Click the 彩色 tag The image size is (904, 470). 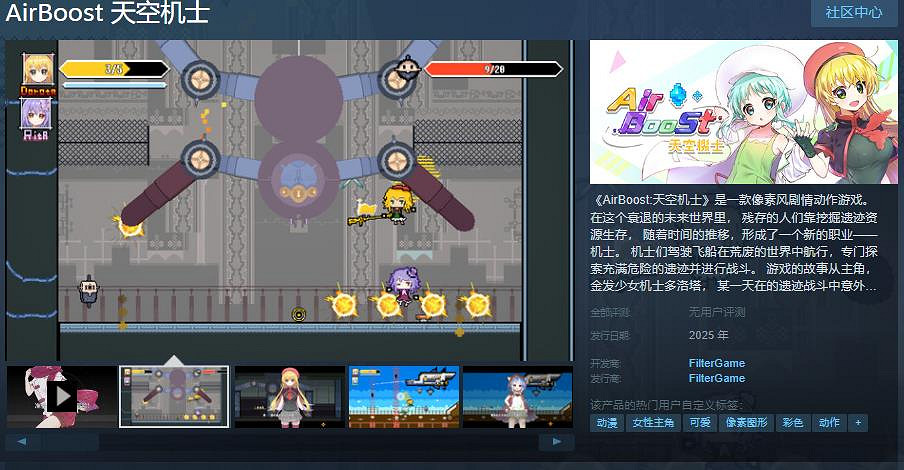coord(793,423)
